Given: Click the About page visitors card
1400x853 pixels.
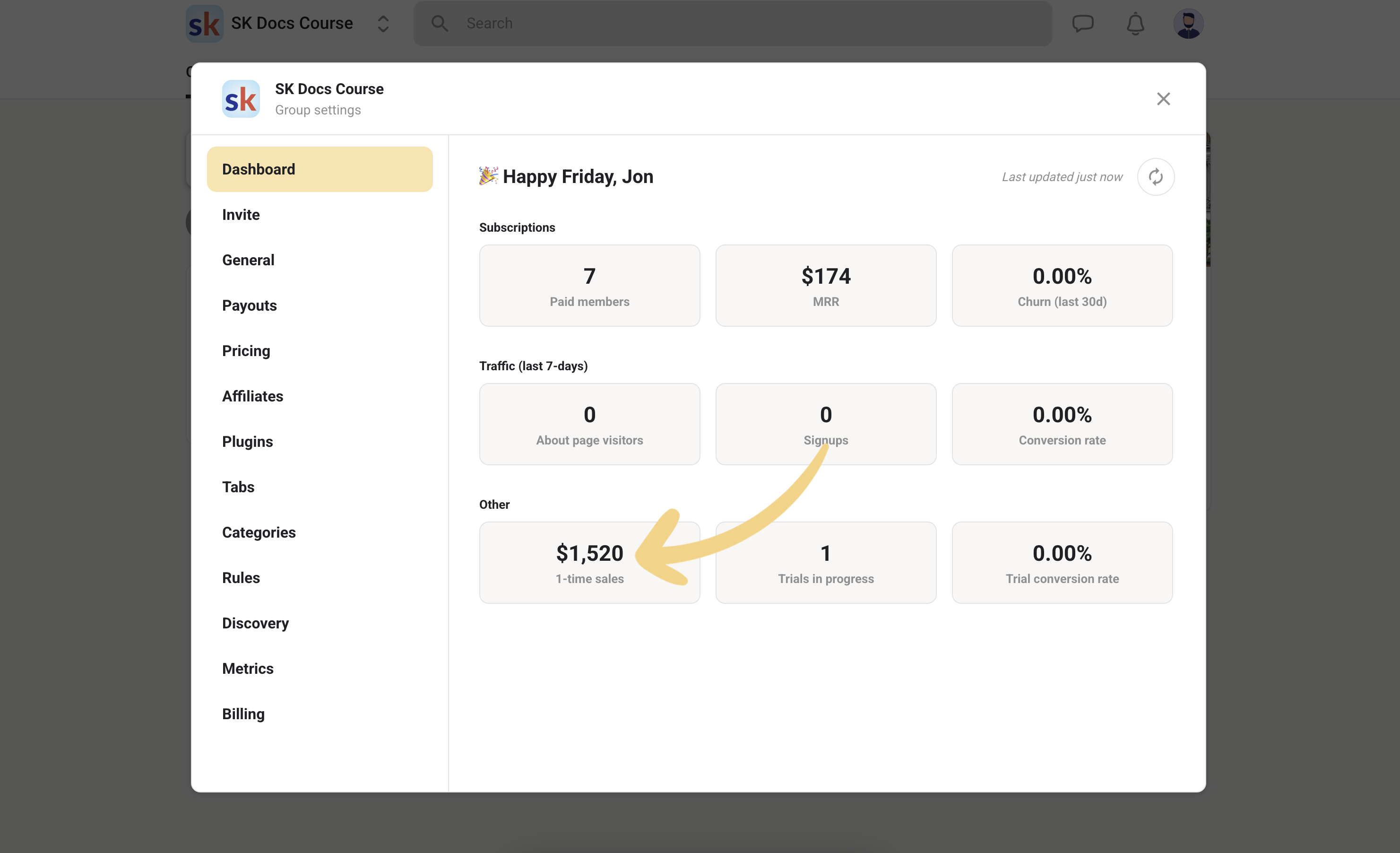Looking at the screenshot, I should [x=589, y=425].
